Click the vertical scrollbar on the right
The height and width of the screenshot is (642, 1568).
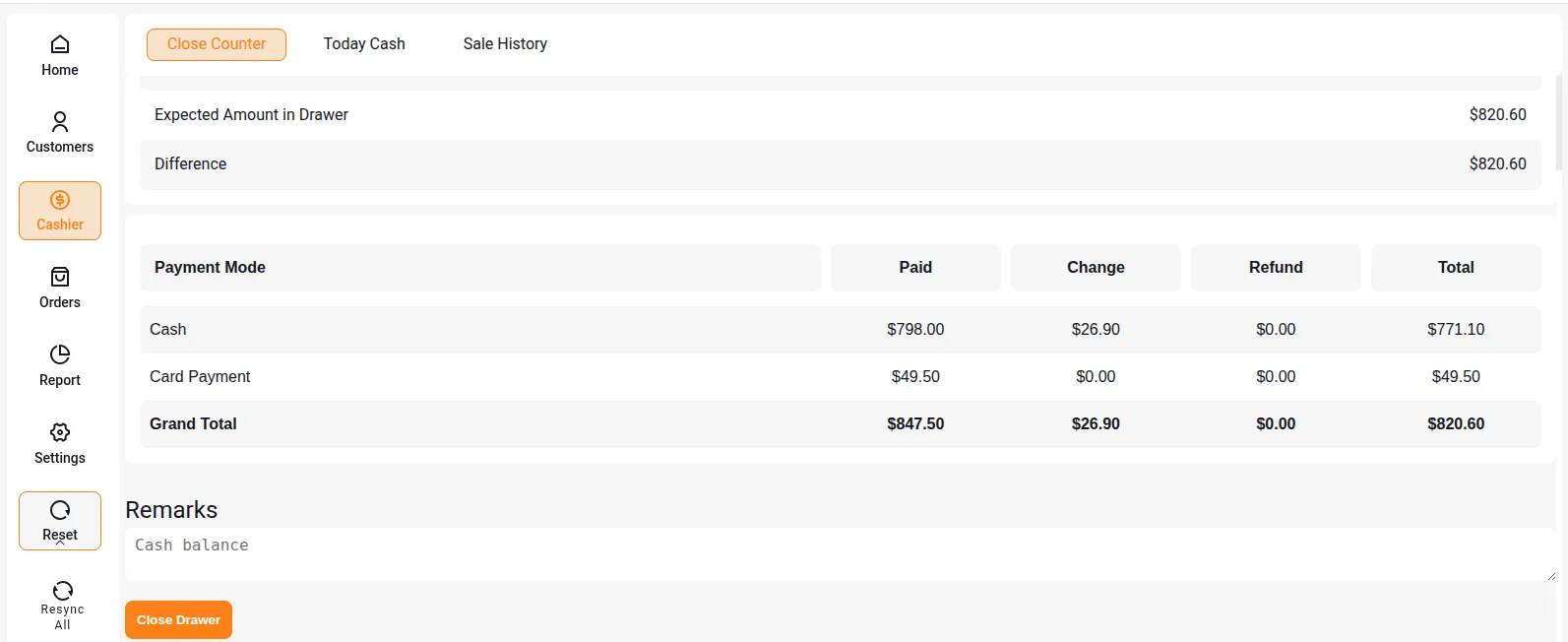click(1558, 123)
